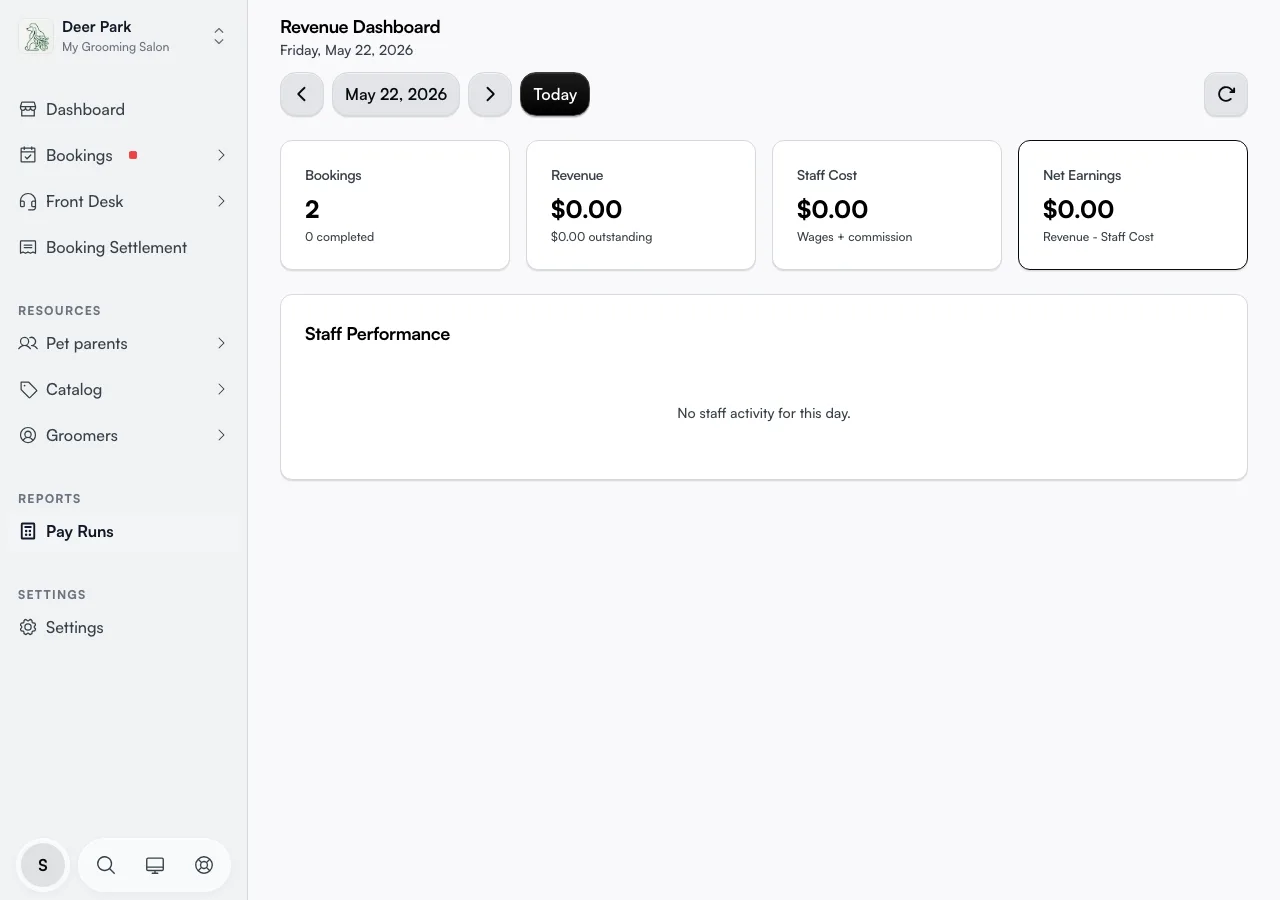This screenshot has width=1280, height=900.
Task: Expand the Bookings submenu chevron
Action: pos(221,155)
